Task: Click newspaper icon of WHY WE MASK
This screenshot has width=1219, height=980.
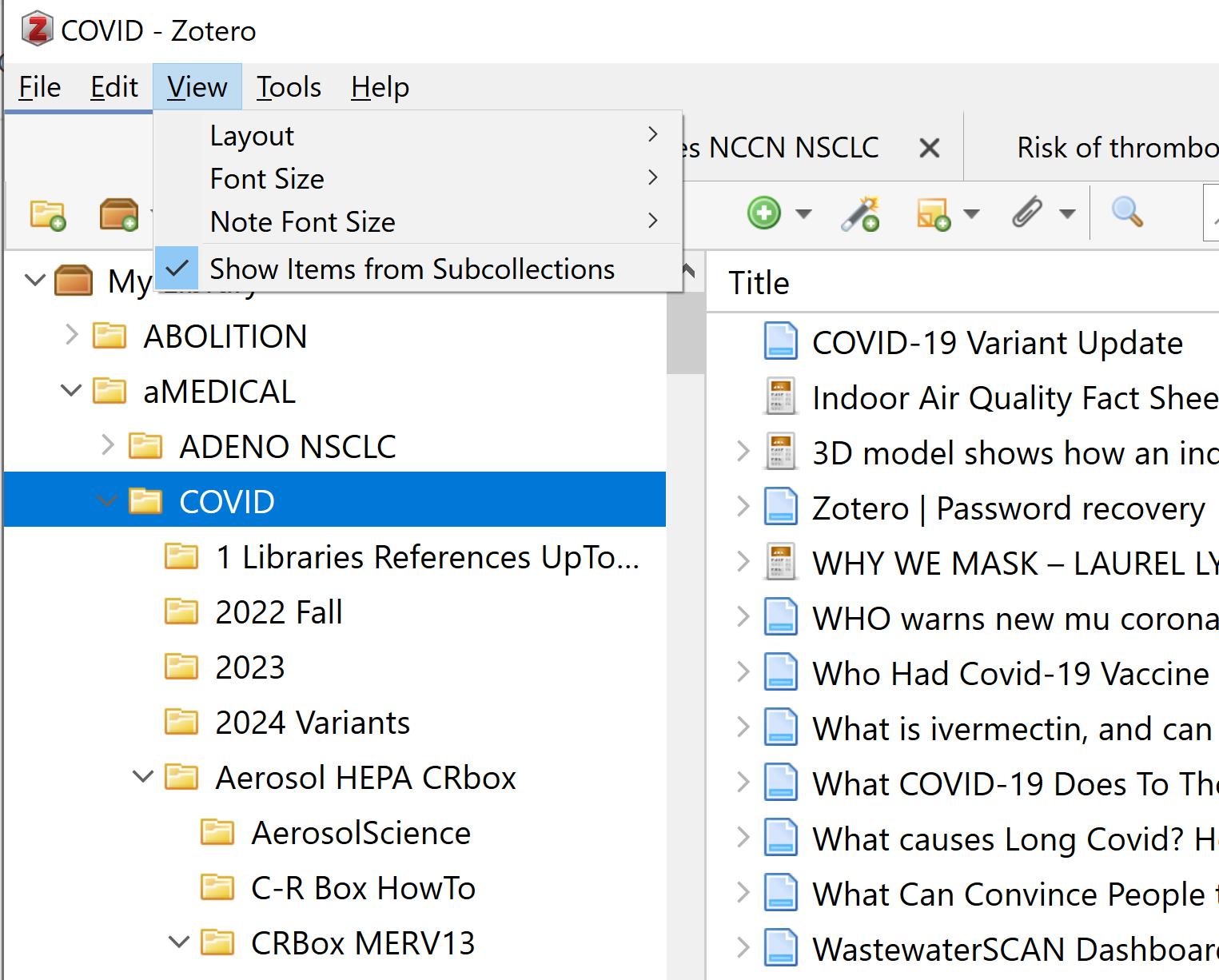Action: (780, 562)
